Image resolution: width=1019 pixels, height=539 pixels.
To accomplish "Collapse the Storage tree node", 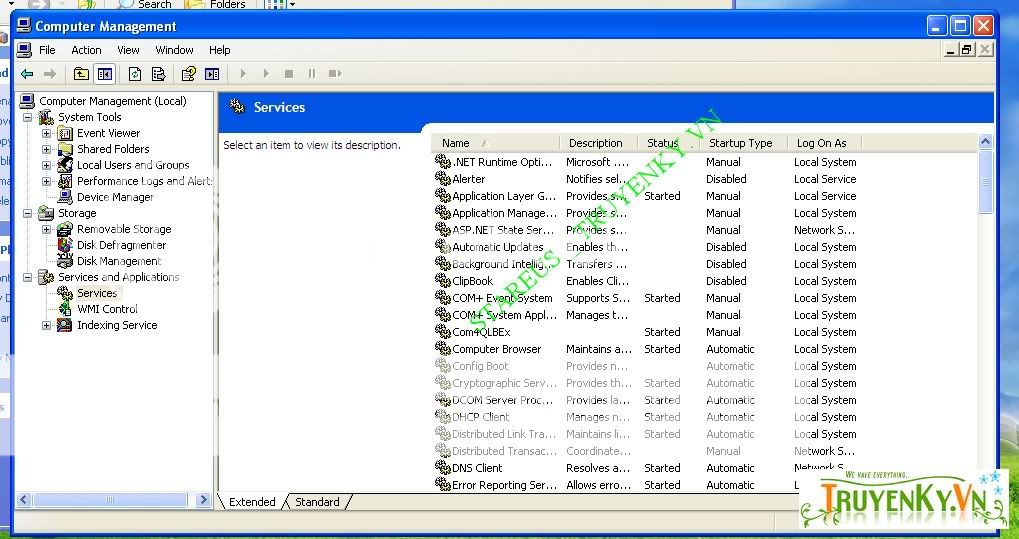I will [x=27, y=213].
